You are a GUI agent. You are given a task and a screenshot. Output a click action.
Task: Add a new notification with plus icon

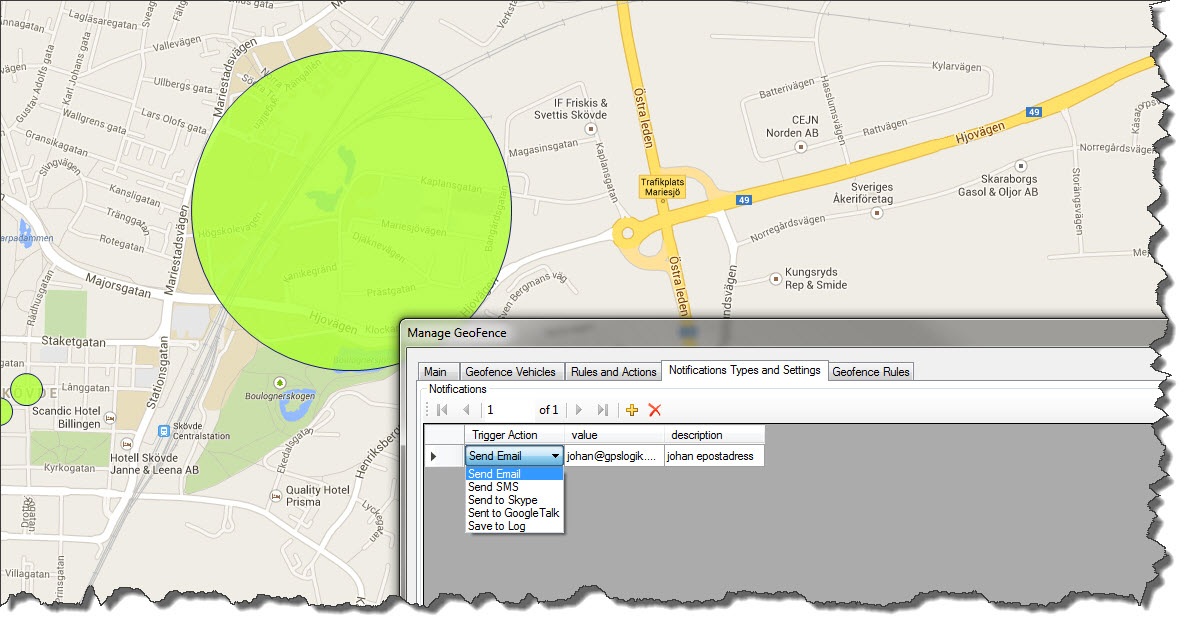point(632,410)
